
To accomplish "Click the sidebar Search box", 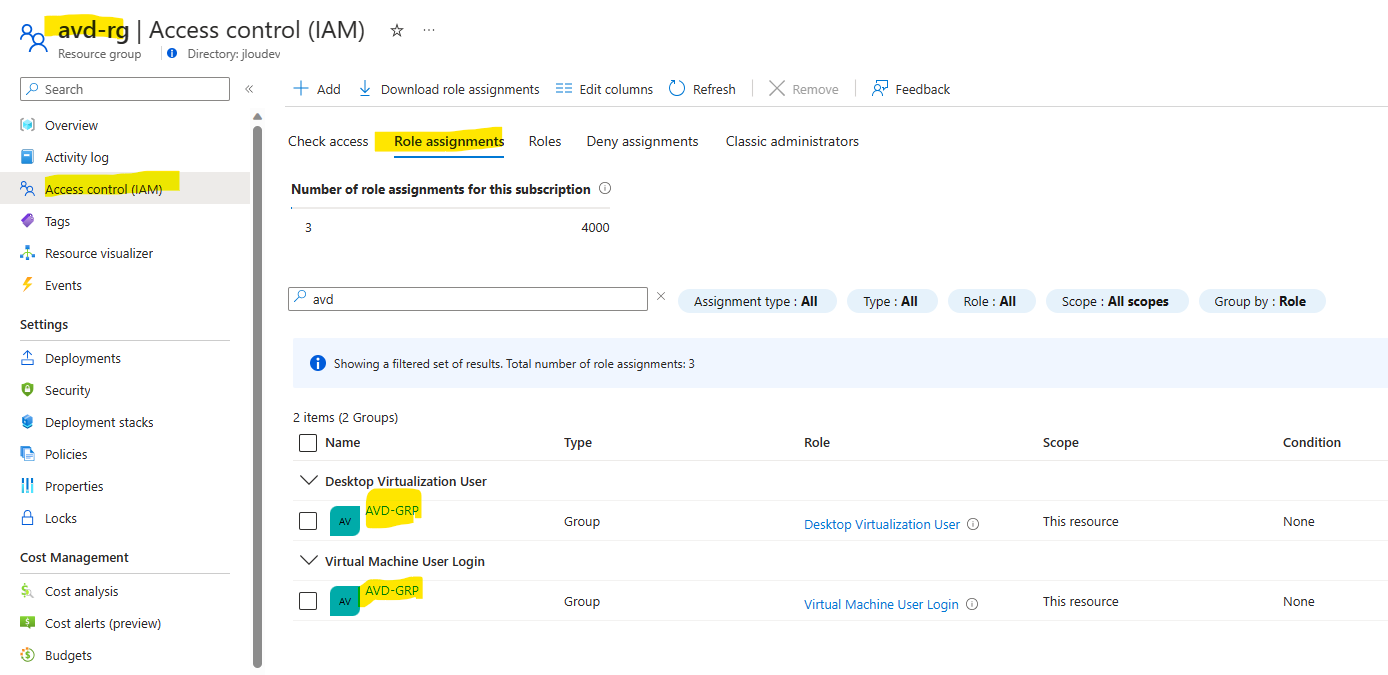I will pos(125,89).
